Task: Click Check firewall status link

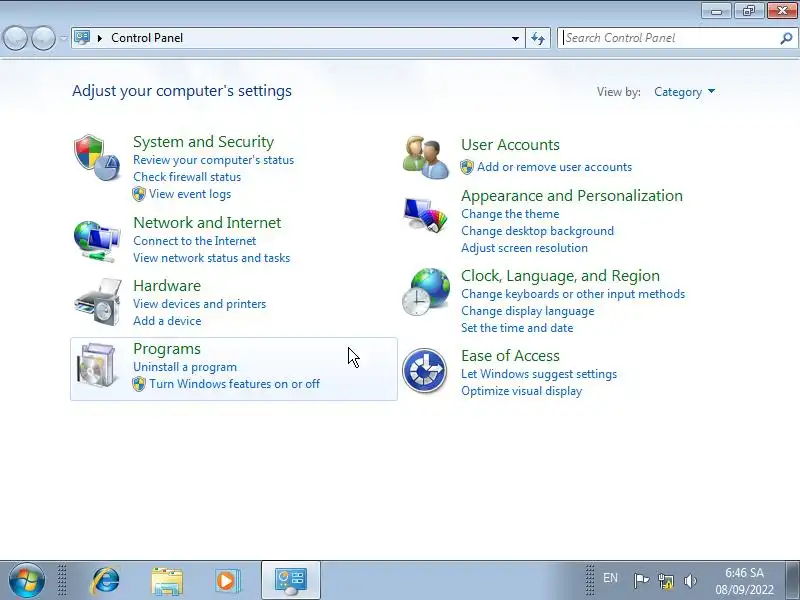Action: [187, 177]
